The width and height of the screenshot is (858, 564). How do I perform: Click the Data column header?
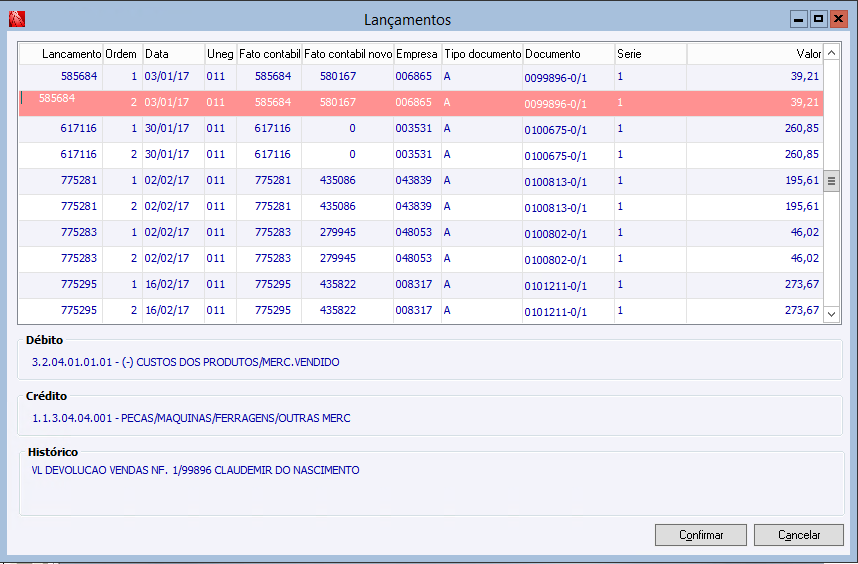(173, 54)
